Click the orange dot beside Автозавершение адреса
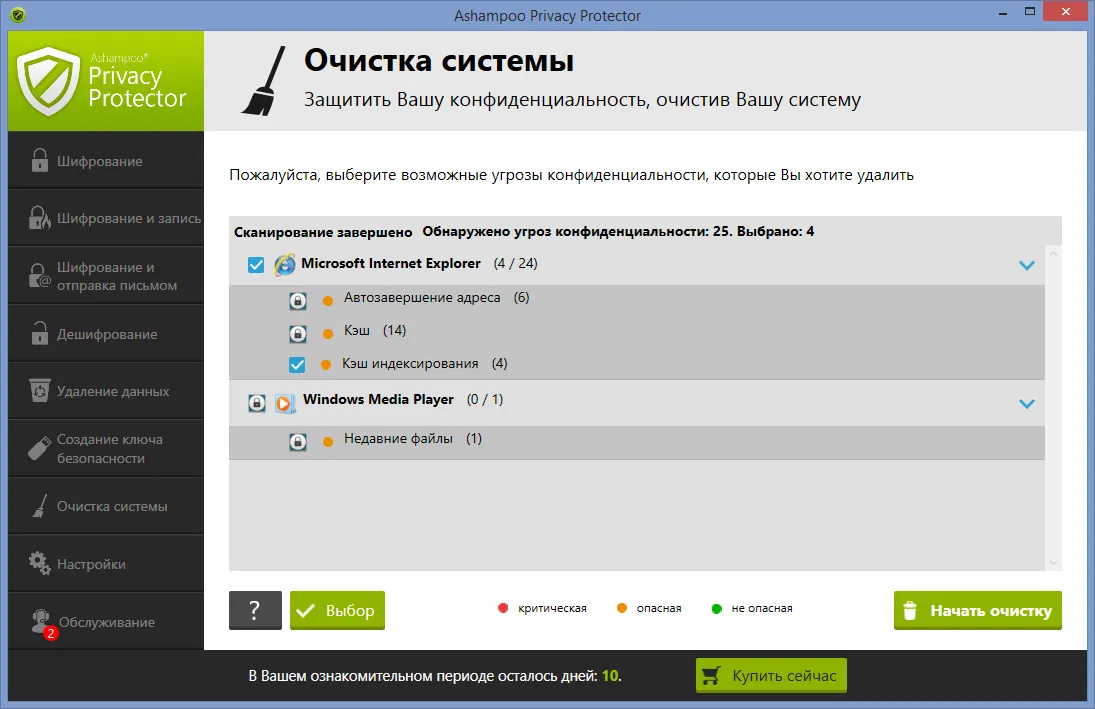 [328, 301]
